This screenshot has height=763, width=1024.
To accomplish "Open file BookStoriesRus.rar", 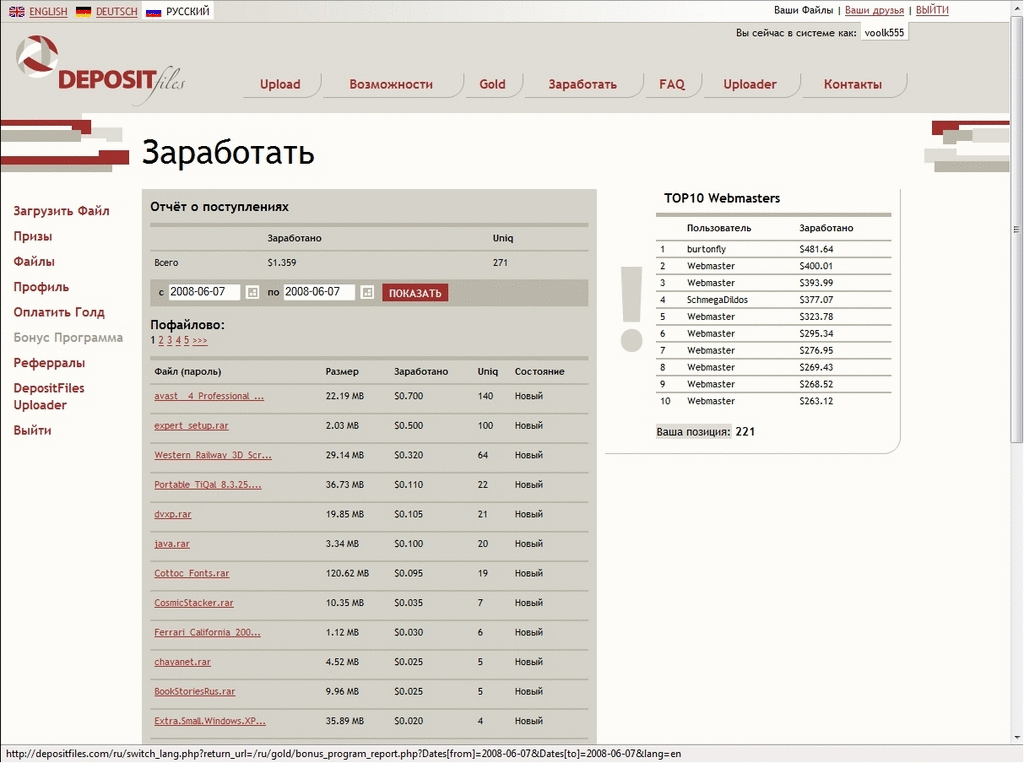I will [x=195, y=691].
